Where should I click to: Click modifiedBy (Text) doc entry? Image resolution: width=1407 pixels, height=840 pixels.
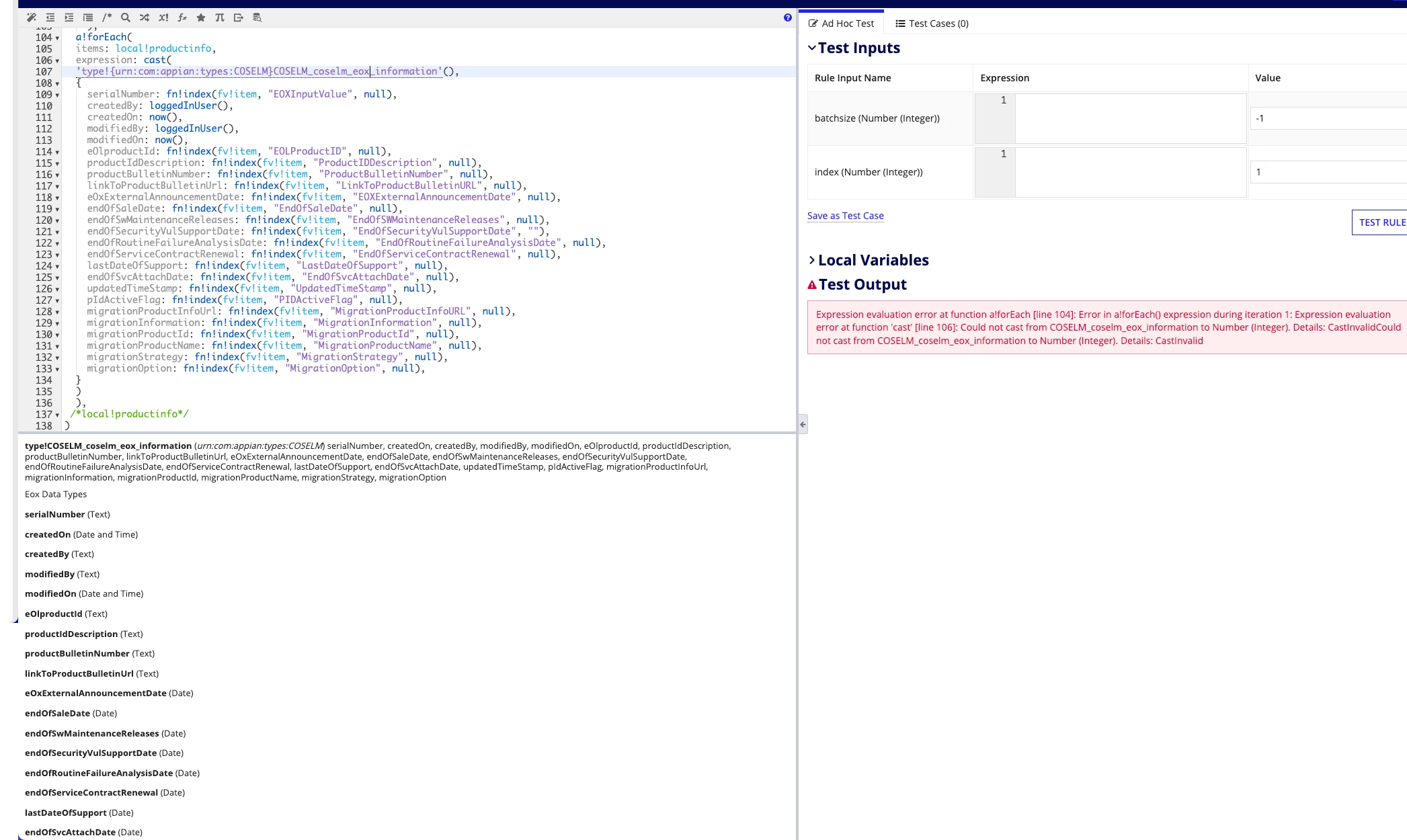62,574
